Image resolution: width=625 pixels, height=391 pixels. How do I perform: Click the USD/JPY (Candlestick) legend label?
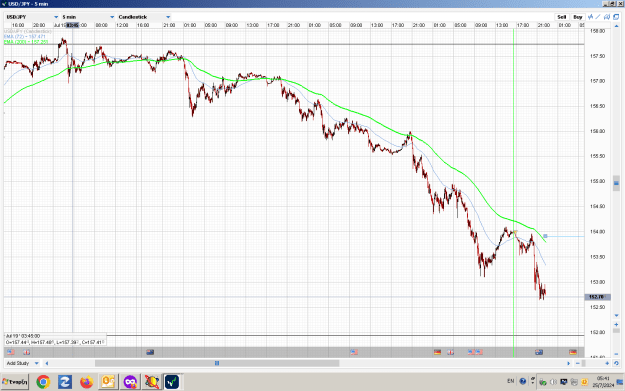tap(28, 31)
